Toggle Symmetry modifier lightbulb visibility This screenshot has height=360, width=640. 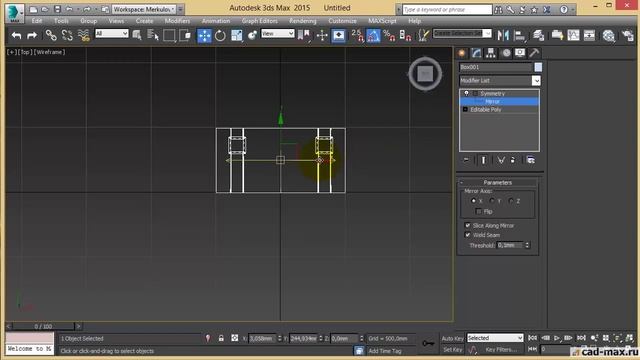coord(466,93)
